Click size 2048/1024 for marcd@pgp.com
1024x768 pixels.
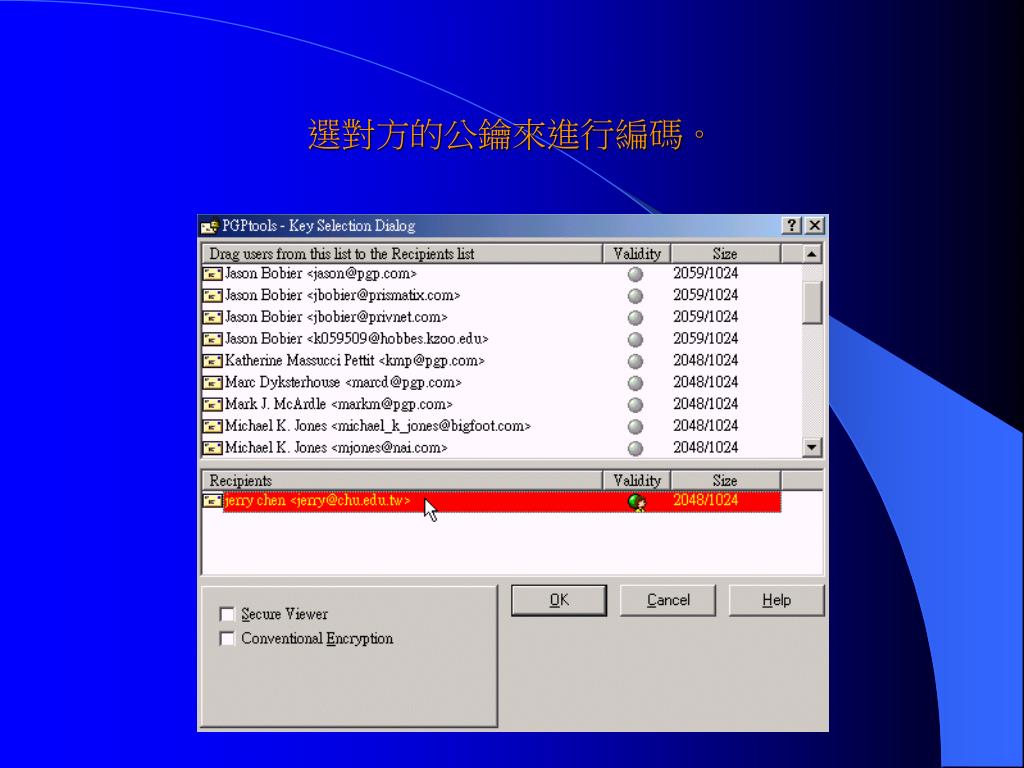(706, 382)
